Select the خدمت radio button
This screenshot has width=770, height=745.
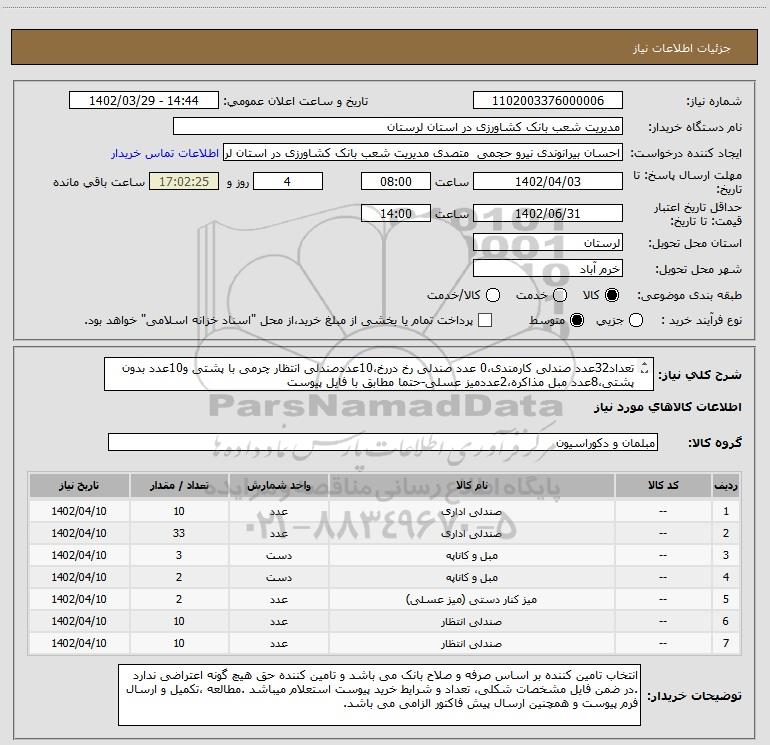560,295
